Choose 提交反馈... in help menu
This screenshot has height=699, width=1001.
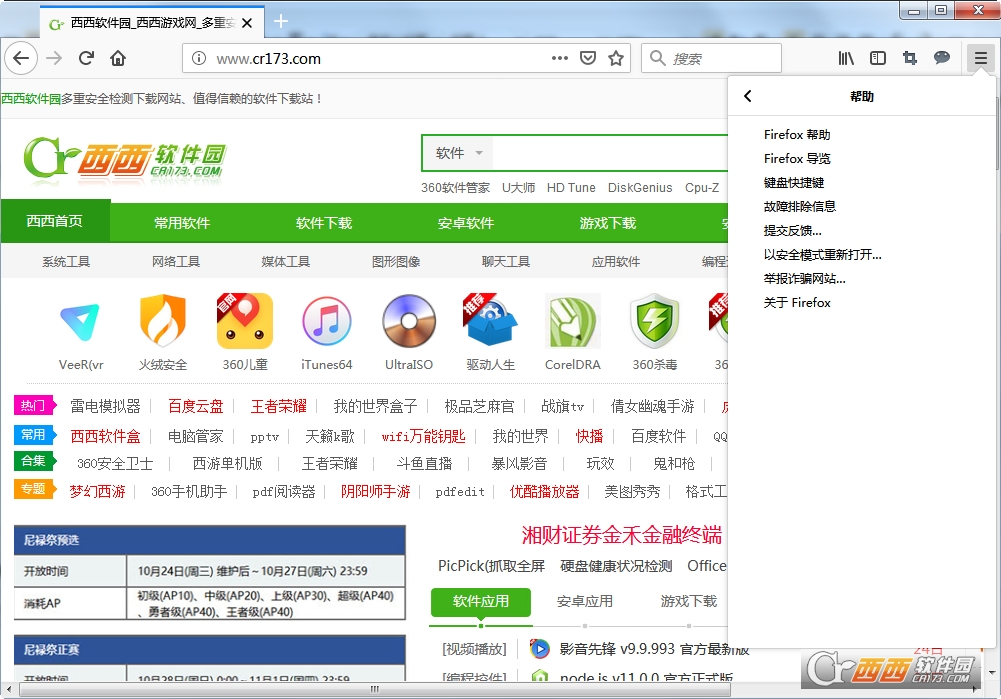click(x=792, y=230)
